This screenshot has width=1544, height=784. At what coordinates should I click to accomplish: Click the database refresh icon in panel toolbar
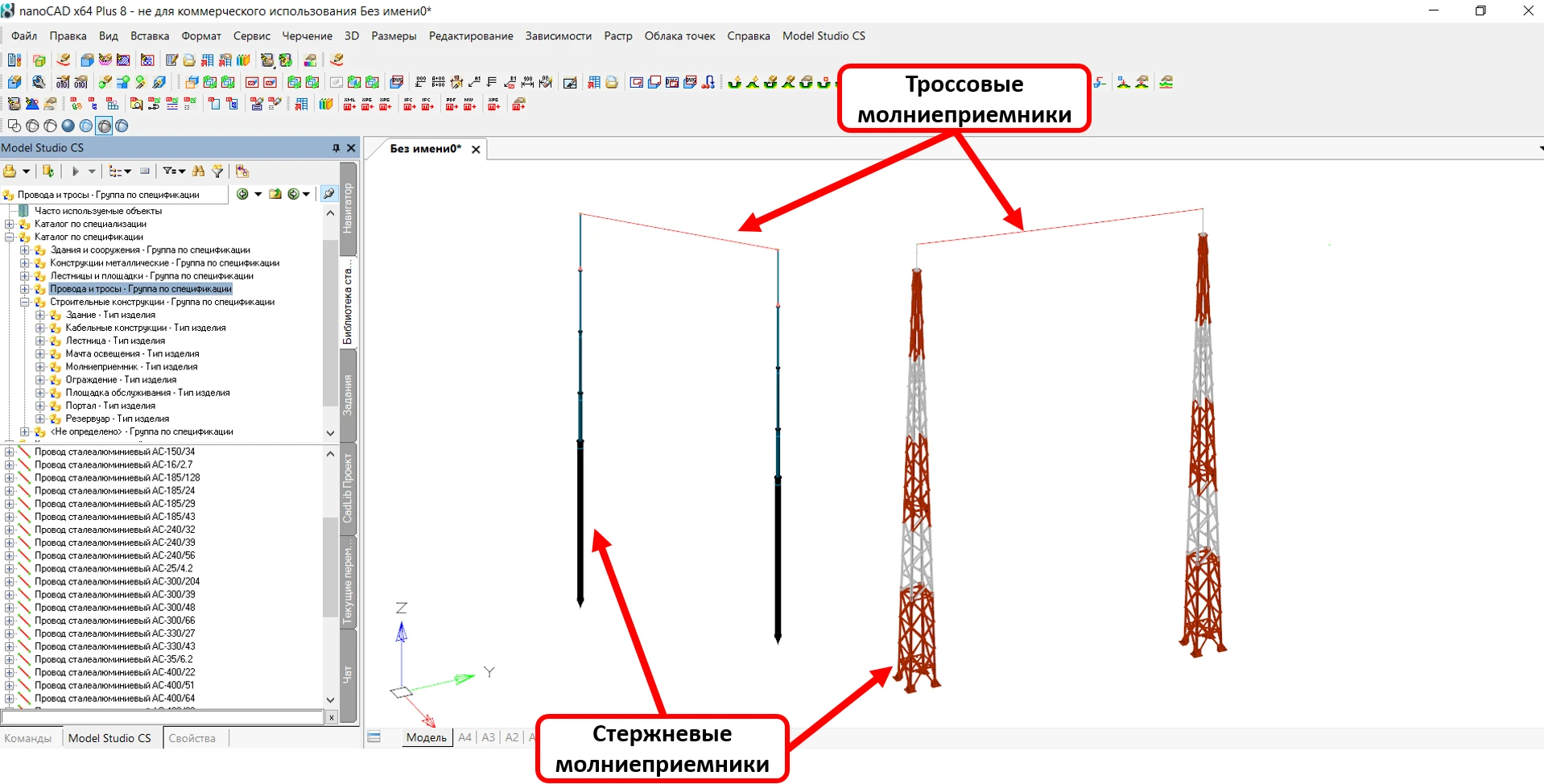pyautogui.click(x=48, y=171)
